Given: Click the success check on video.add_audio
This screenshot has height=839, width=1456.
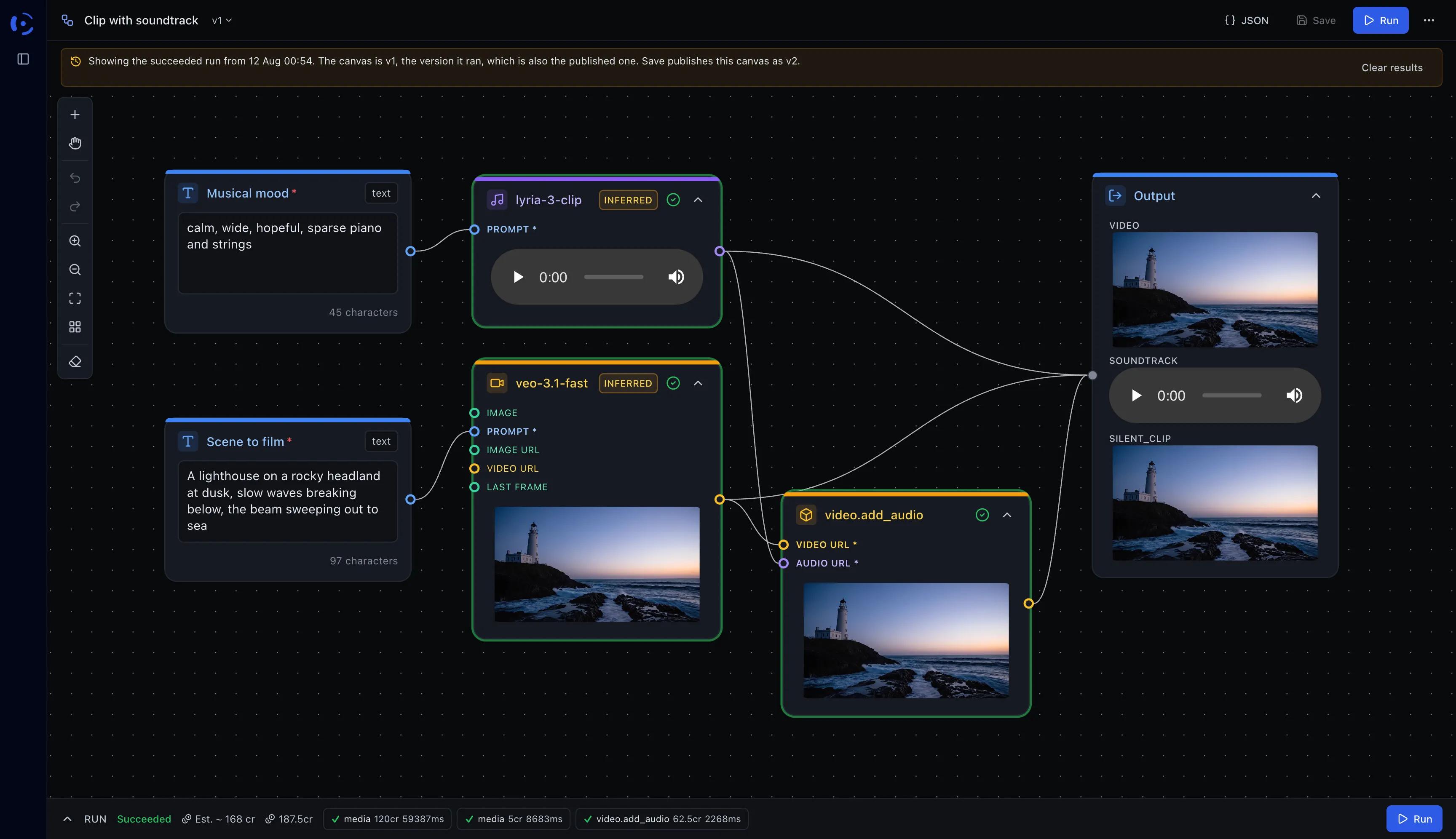Looking at the screenshot, I should click(x=982, y=515).
